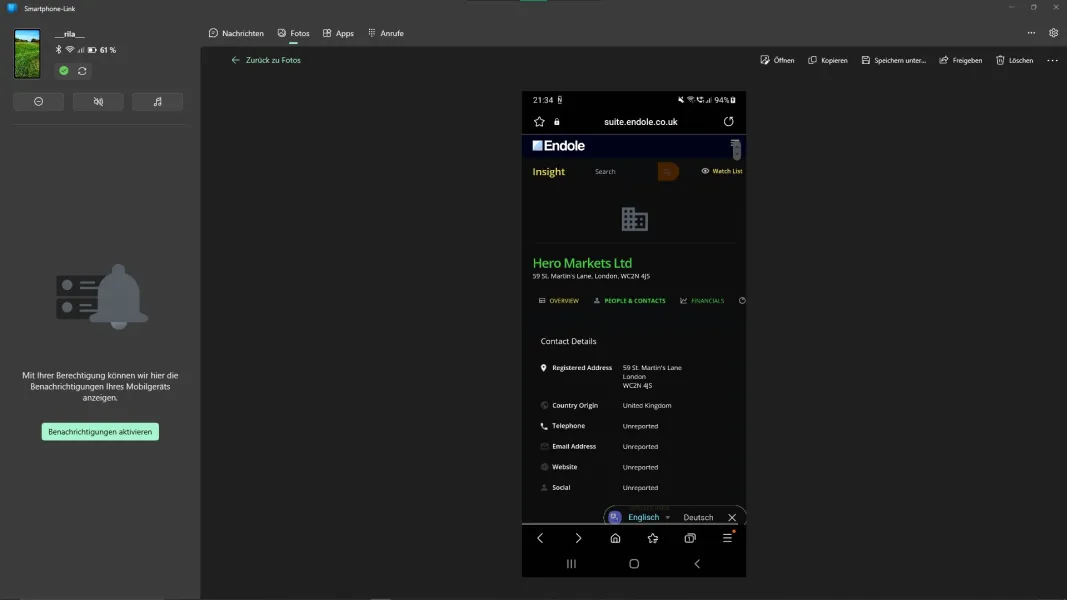Click the displayed phone screenshot image
Viewport: 1067px width, 600px height.
(x=633, y=334)
